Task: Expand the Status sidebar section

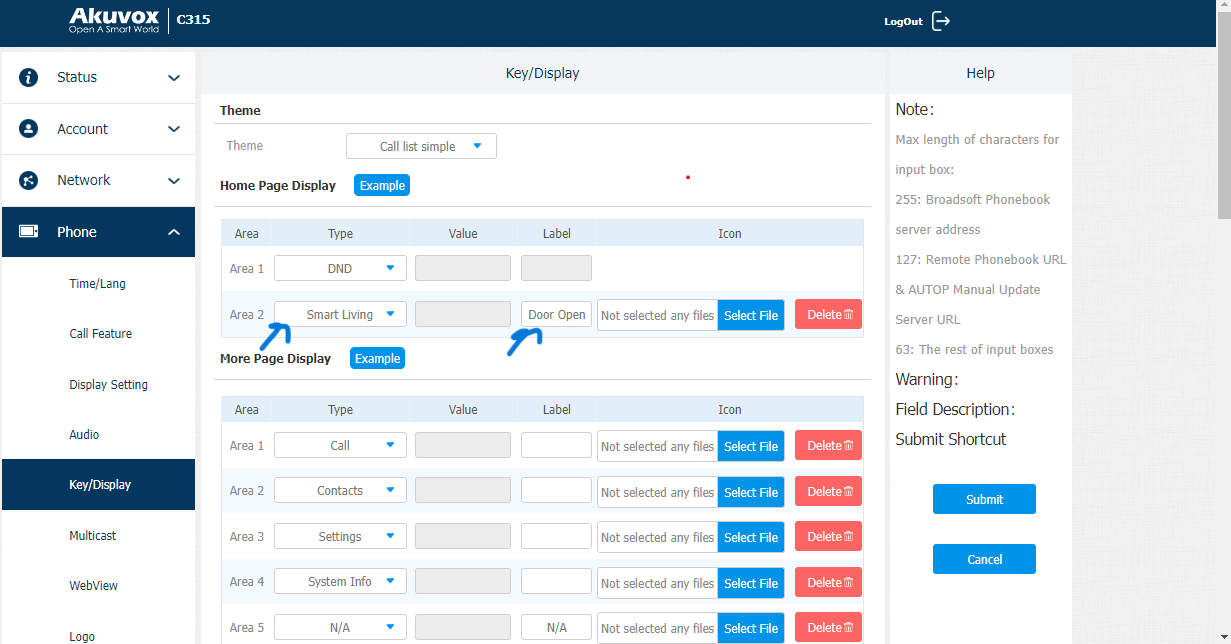Action: tap(98, 77)
